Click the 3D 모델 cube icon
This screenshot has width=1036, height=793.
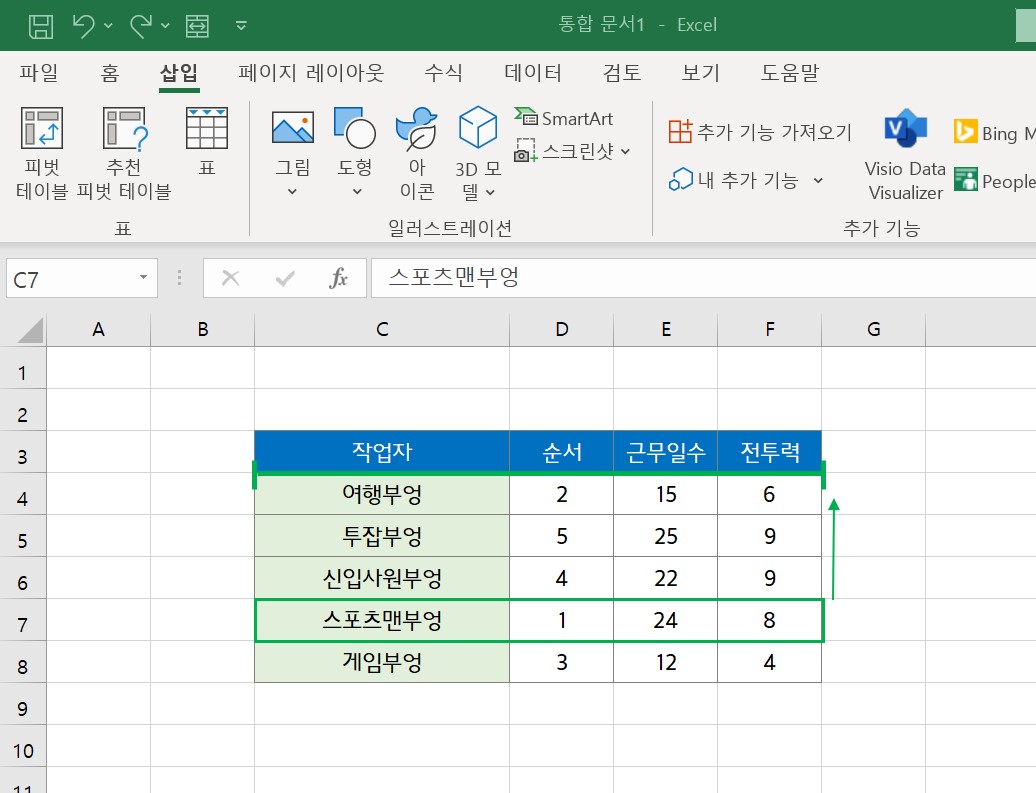pyautogui.click(x=478, y=128)
